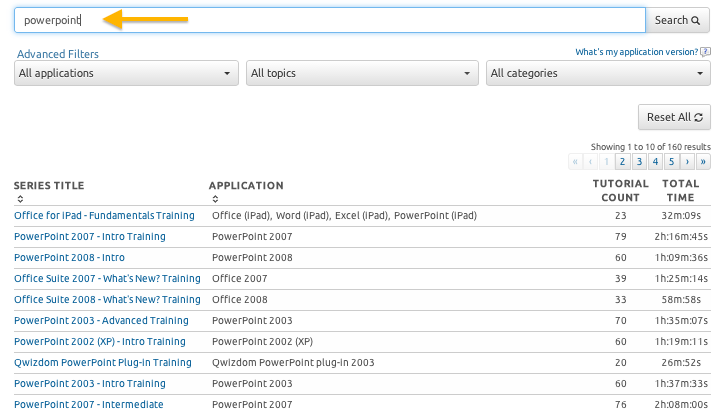
Task: Open the All categories dropdown
Action: coord(598,73)
